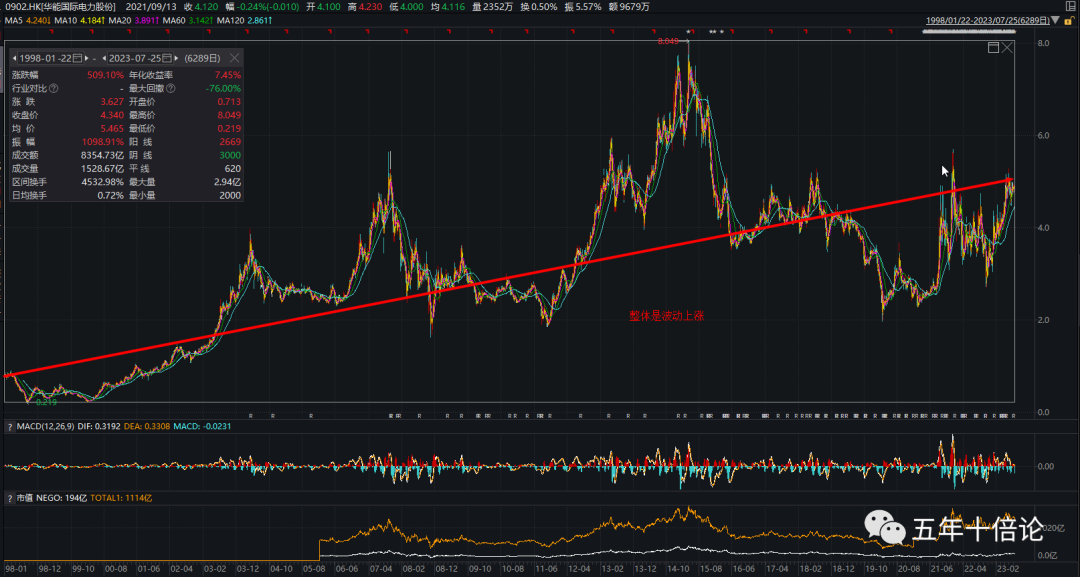Select the DIF: 0.3192 value
The height and width of the screenshot is (577, 1080).
coord(99,427)
